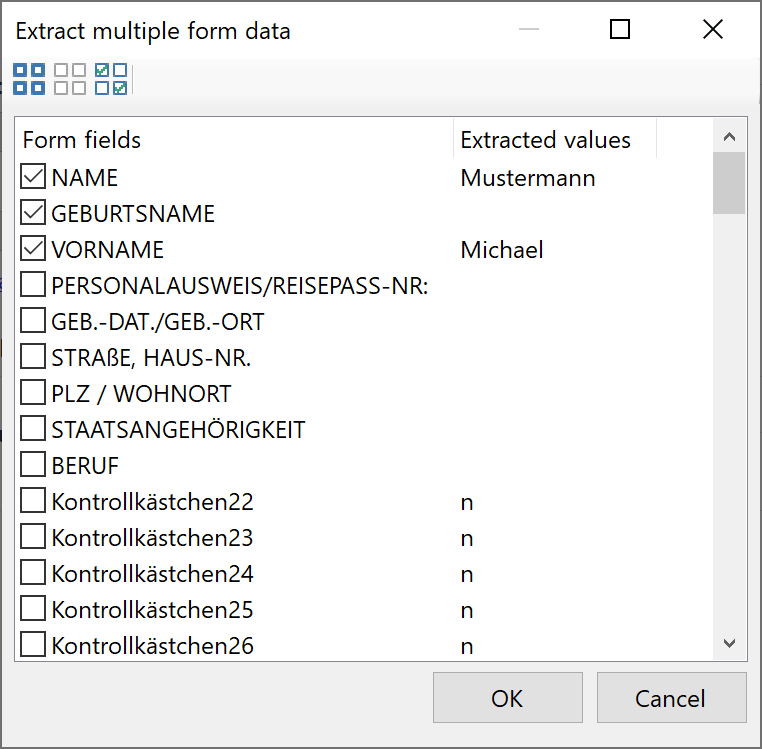762x749 pixels.
Task: Click the Select all fields toolbar icon
Action: pos(29,79)
